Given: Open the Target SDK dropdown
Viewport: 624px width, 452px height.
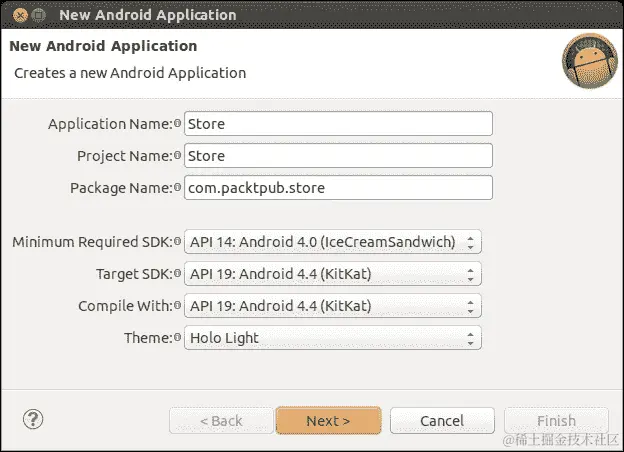Looking at the screenshot, I should click(333, 274).
